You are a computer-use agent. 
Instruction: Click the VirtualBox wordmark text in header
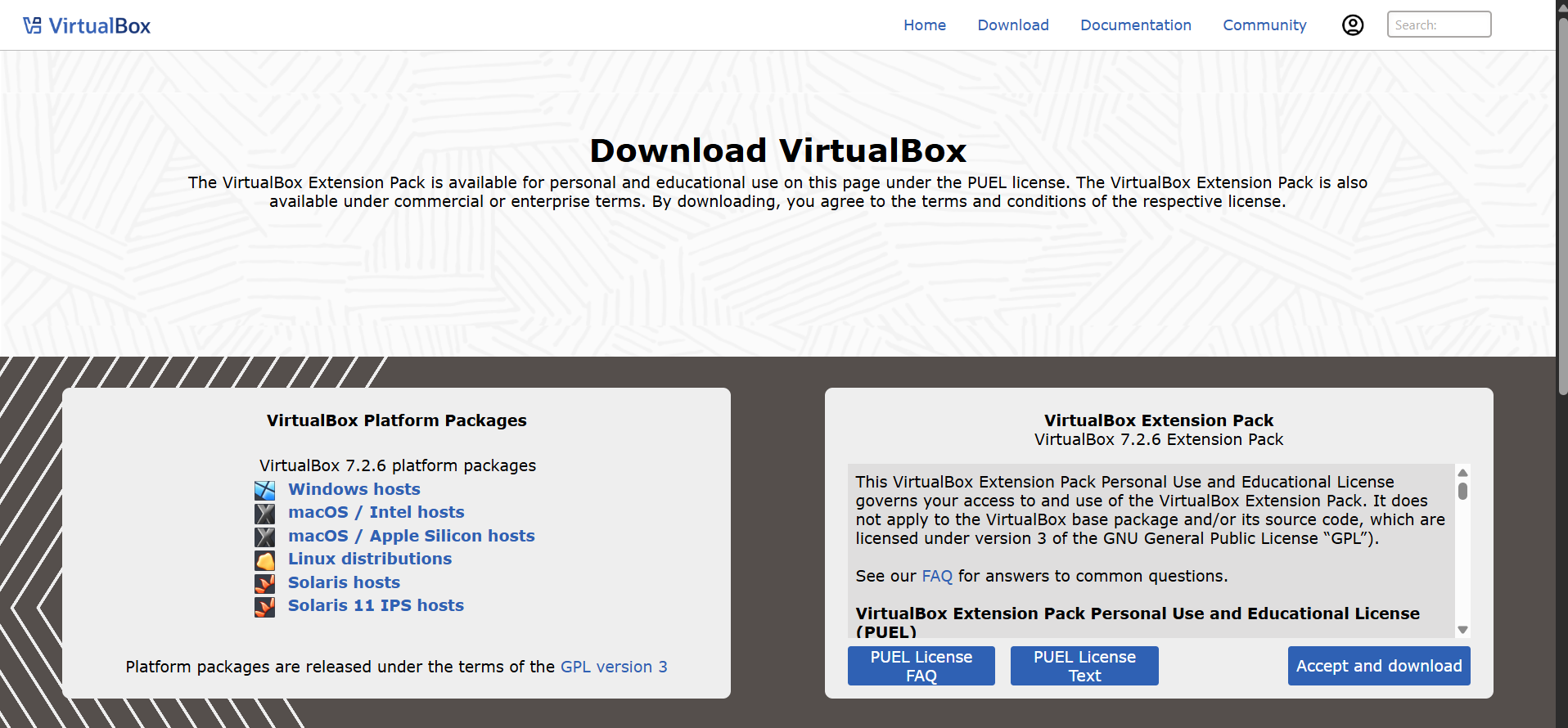click(x=100, y=26)
